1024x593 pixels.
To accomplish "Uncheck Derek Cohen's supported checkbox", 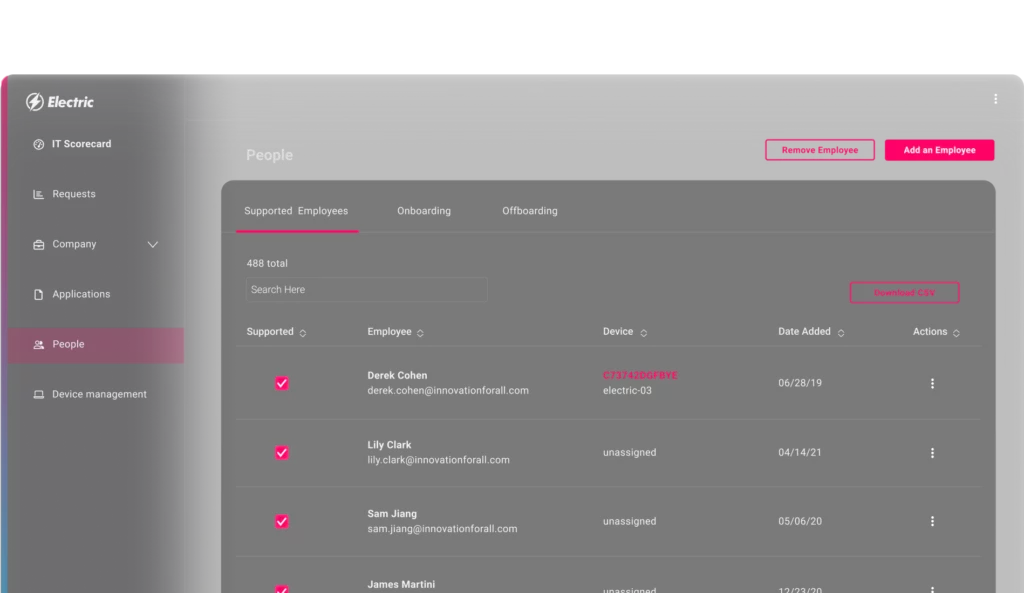I will 282,383.
